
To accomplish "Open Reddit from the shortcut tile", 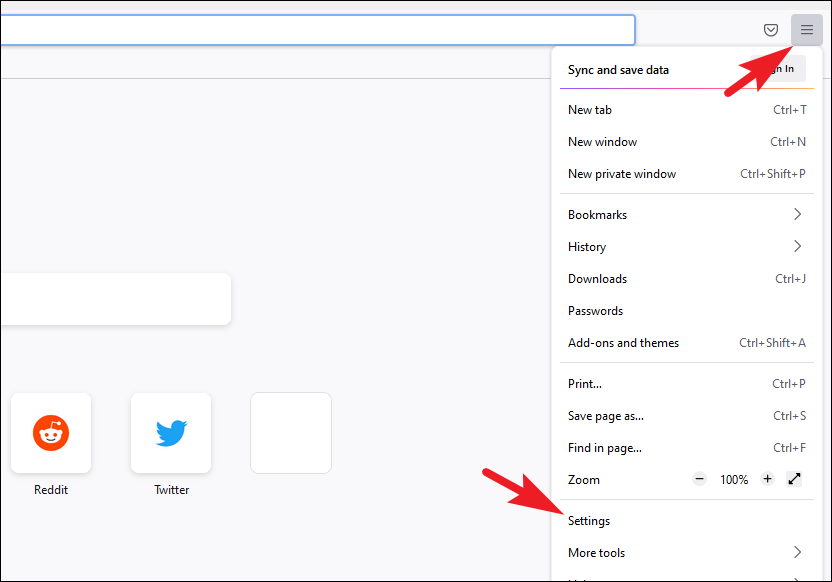I will (x=51, y=432).
